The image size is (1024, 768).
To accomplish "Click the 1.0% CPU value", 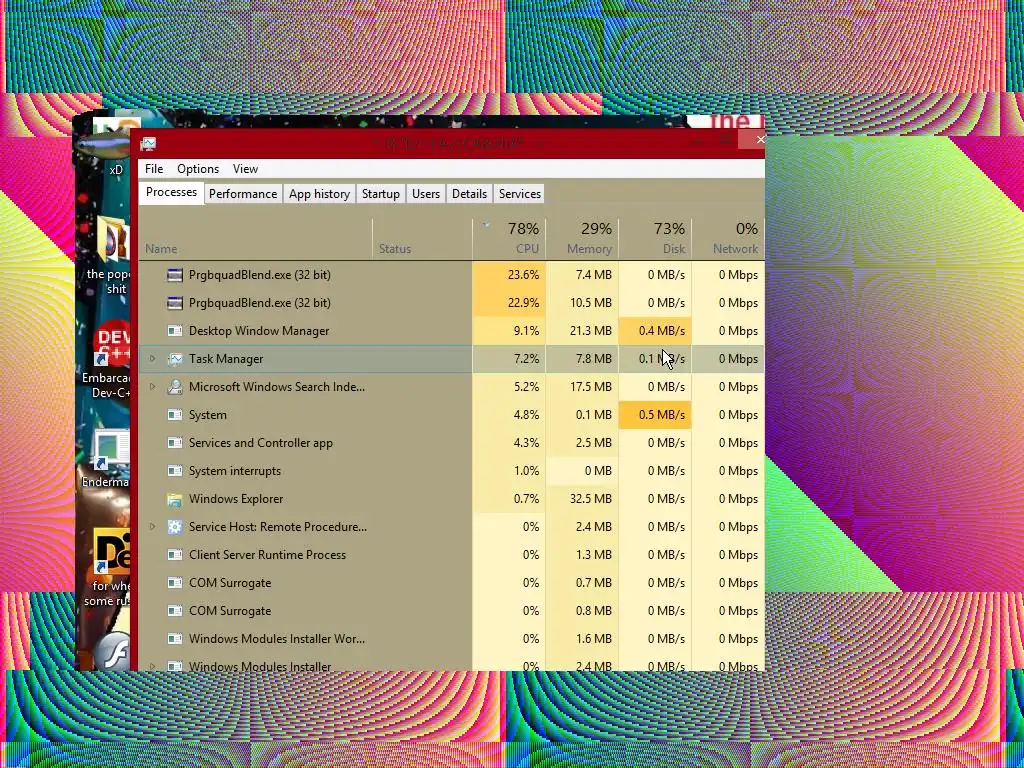I will coord(526,471).
